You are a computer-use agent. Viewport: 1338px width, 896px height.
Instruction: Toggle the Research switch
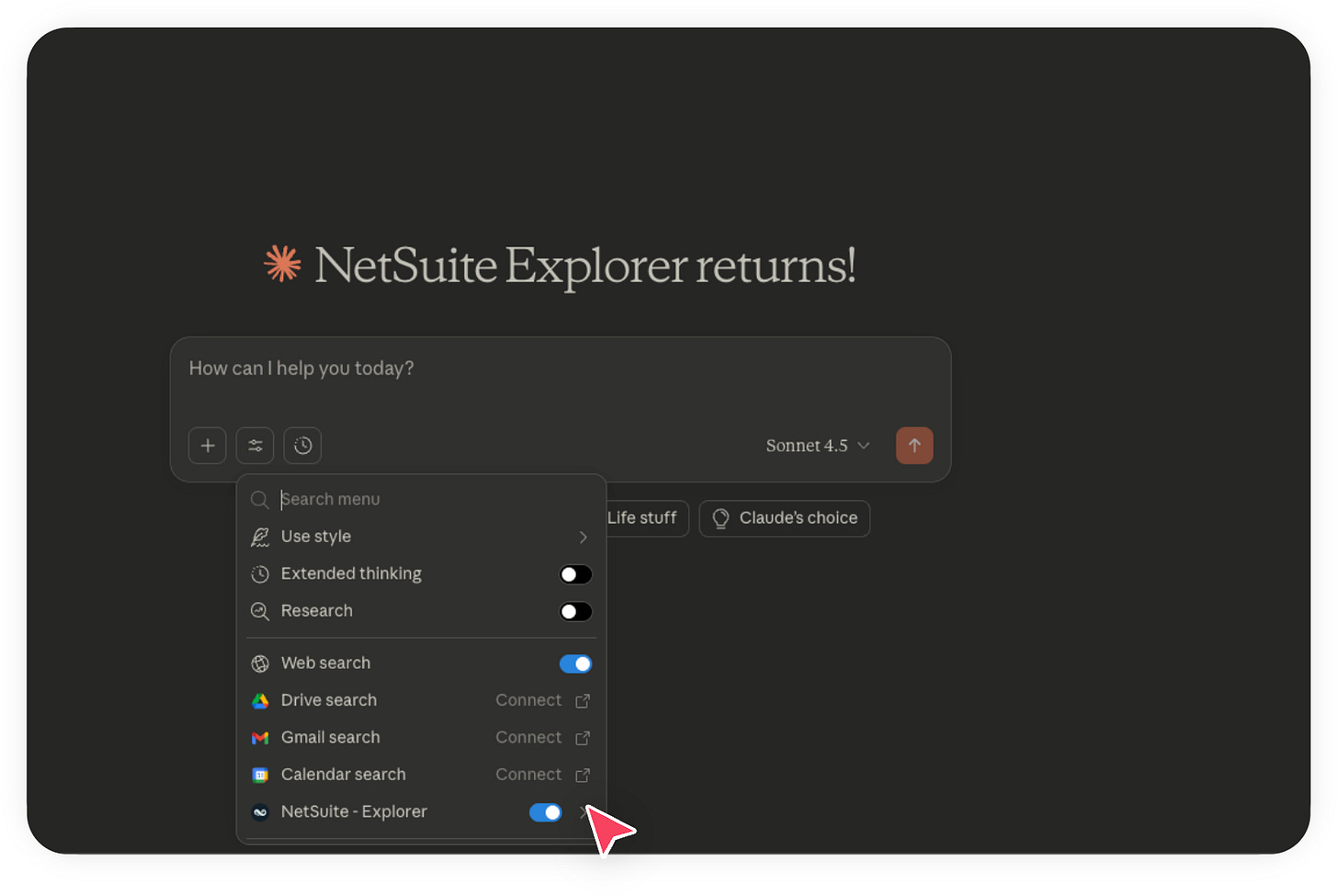click(576, 612)
